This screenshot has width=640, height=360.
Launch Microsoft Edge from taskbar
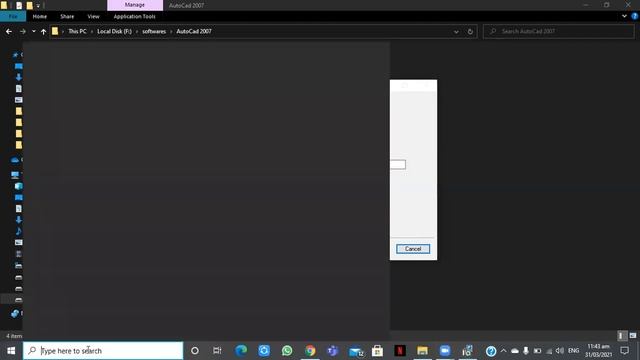click(241, 351)
